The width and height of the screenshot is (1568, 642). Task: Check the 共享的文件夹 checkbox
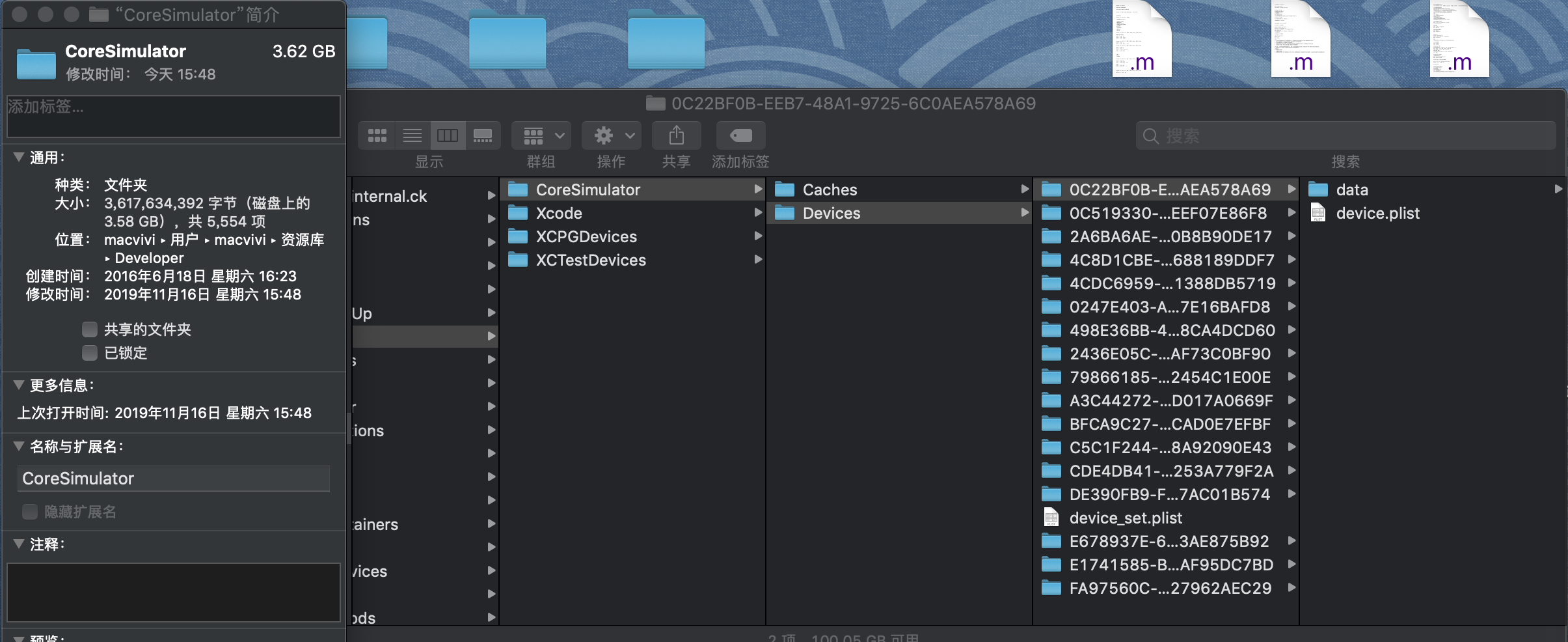point(90,329)
